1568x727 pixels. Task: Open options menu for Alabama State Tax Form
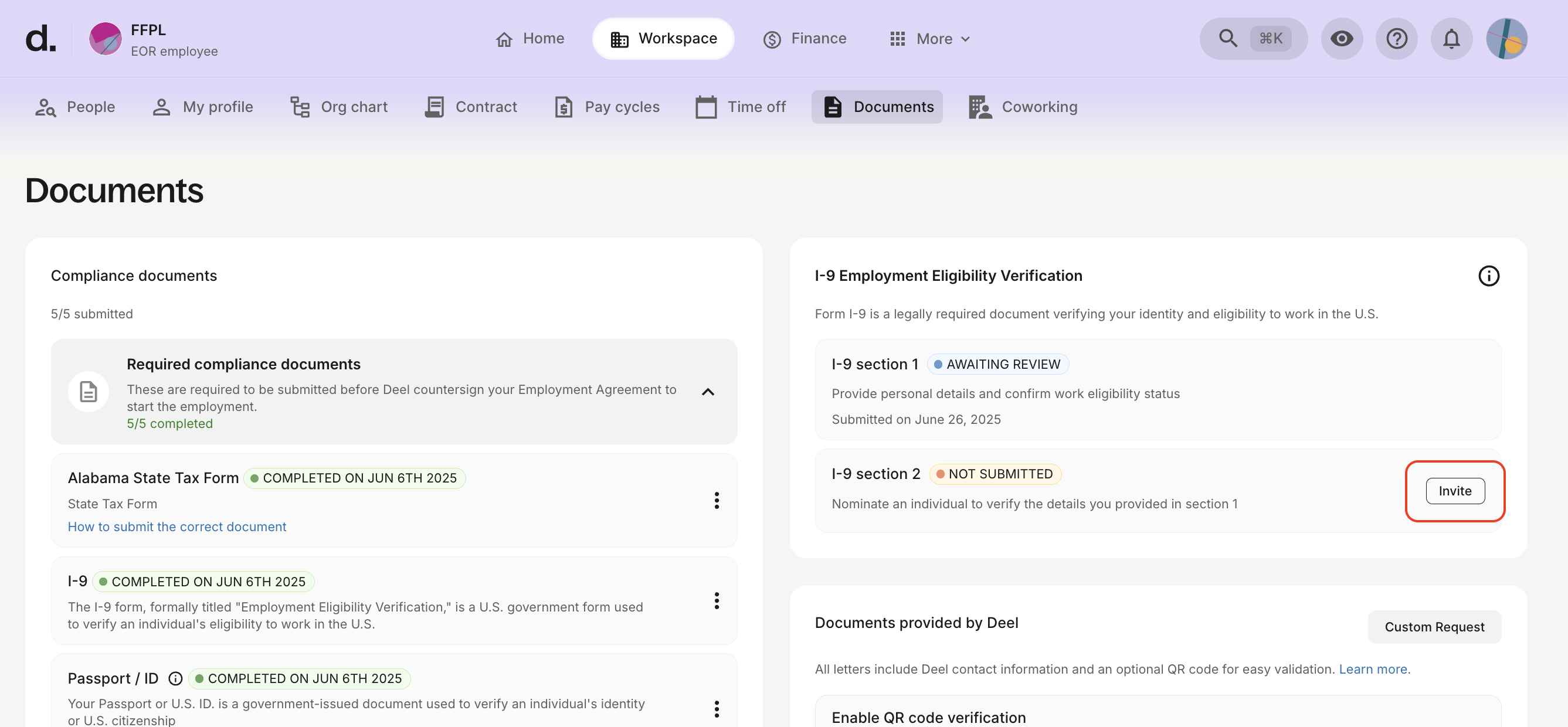pos(717,500)
